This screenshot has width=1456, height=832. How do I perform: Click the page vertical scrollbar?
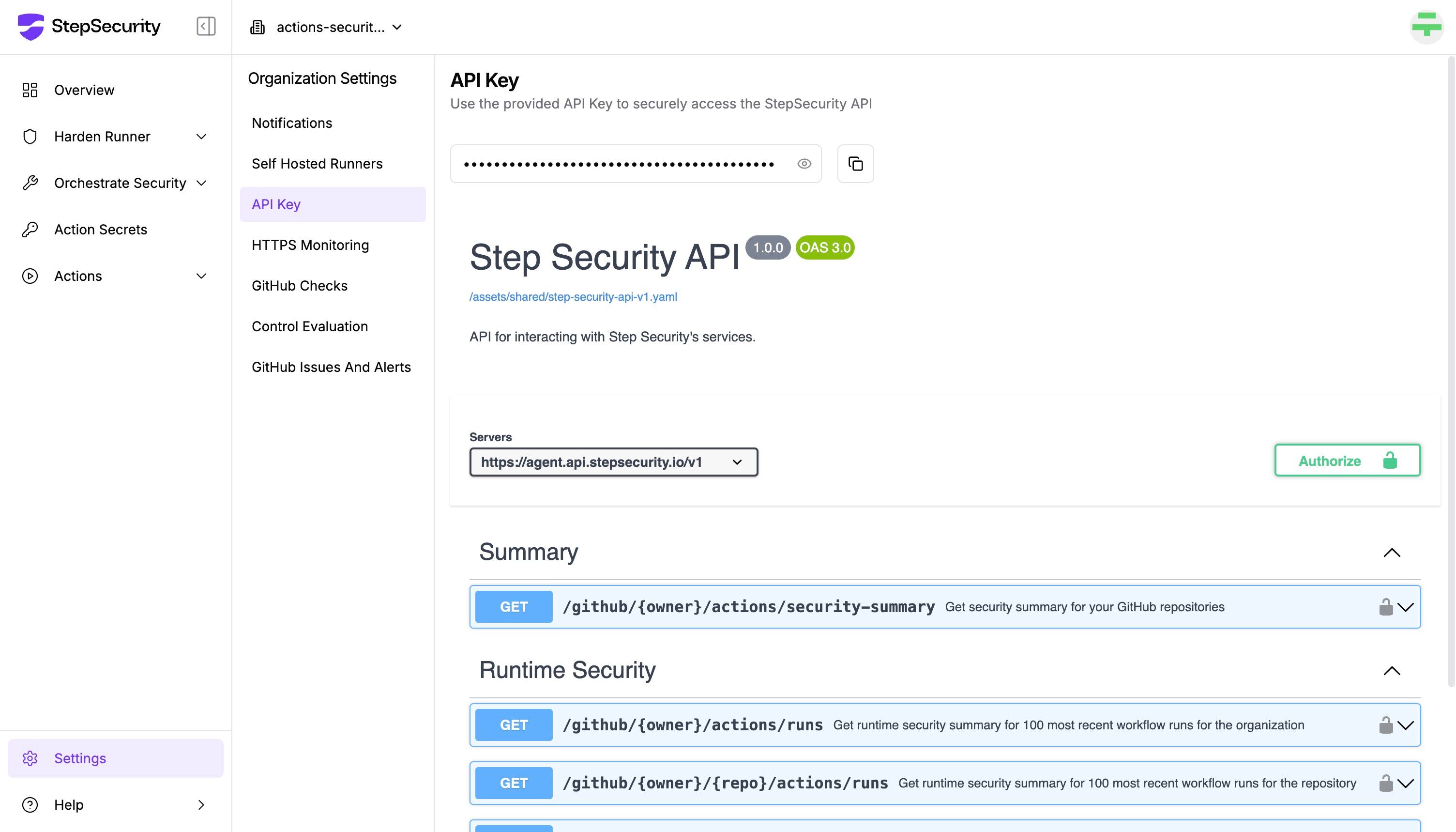coord(1452,371)
